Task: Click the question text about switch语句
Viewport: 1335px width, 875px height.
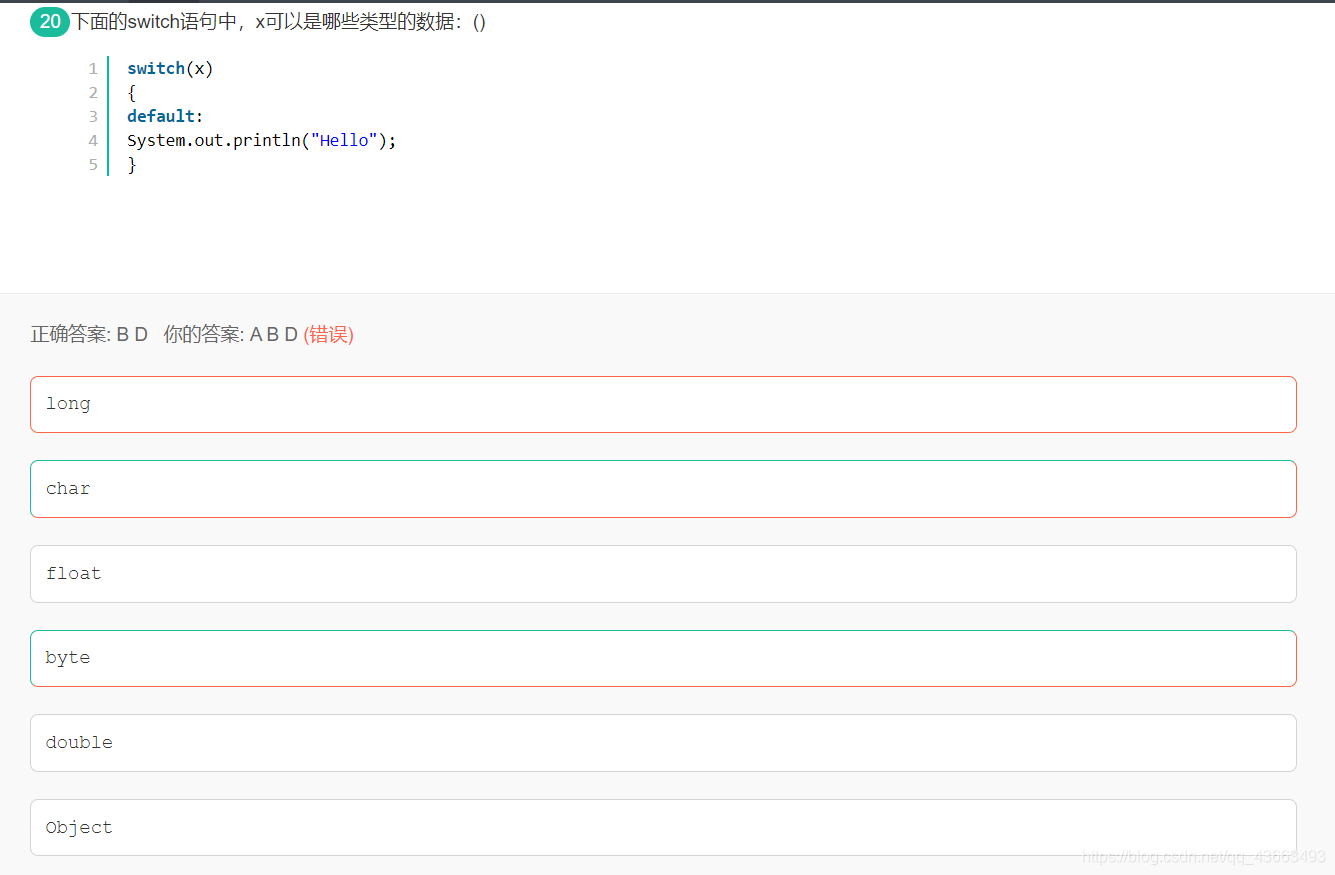Action: tap(279, 22)
